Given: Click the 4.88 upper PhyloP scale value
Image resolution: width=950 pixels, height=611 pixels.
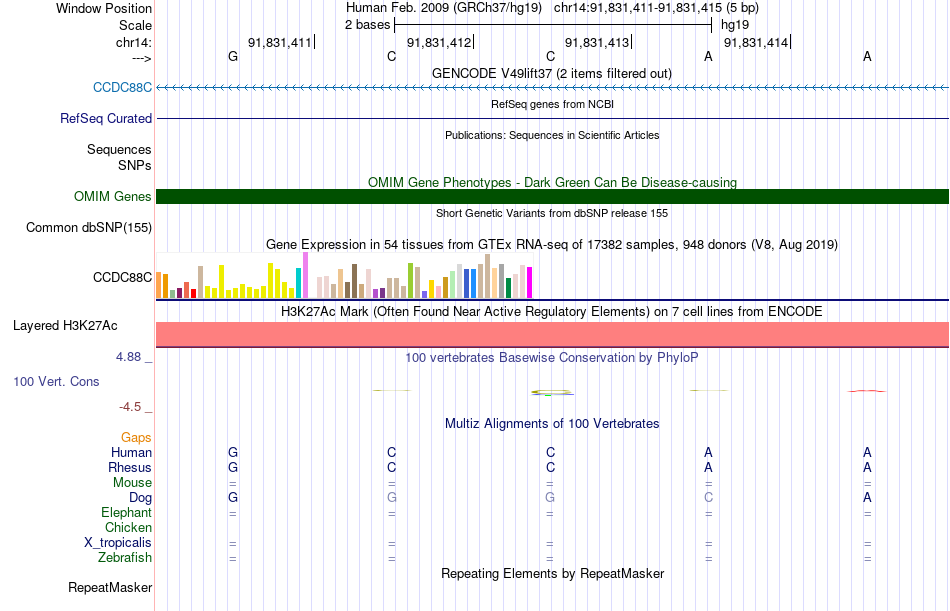Looking at the screenshot, I should tap(128, 357).
